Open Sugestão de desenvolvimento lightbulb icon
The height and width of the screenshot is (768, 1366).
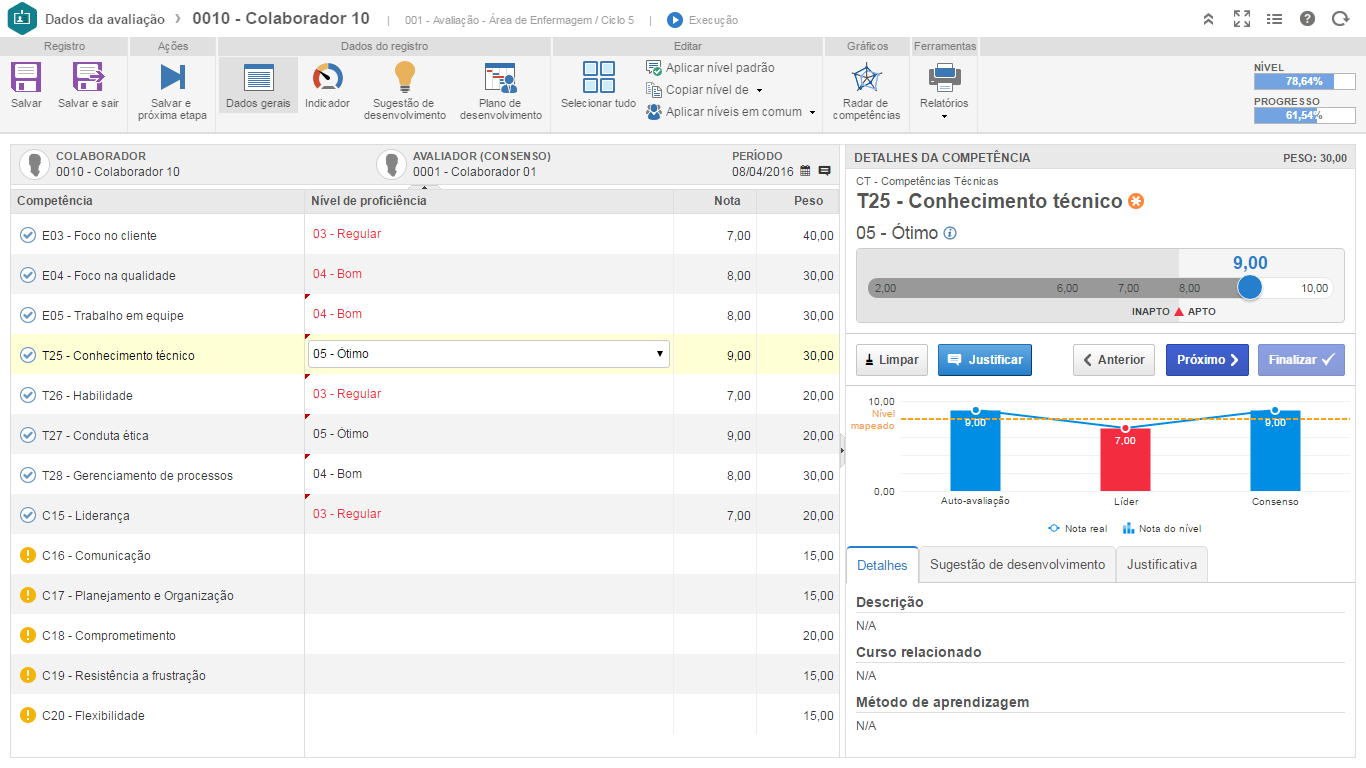[404, 78]
